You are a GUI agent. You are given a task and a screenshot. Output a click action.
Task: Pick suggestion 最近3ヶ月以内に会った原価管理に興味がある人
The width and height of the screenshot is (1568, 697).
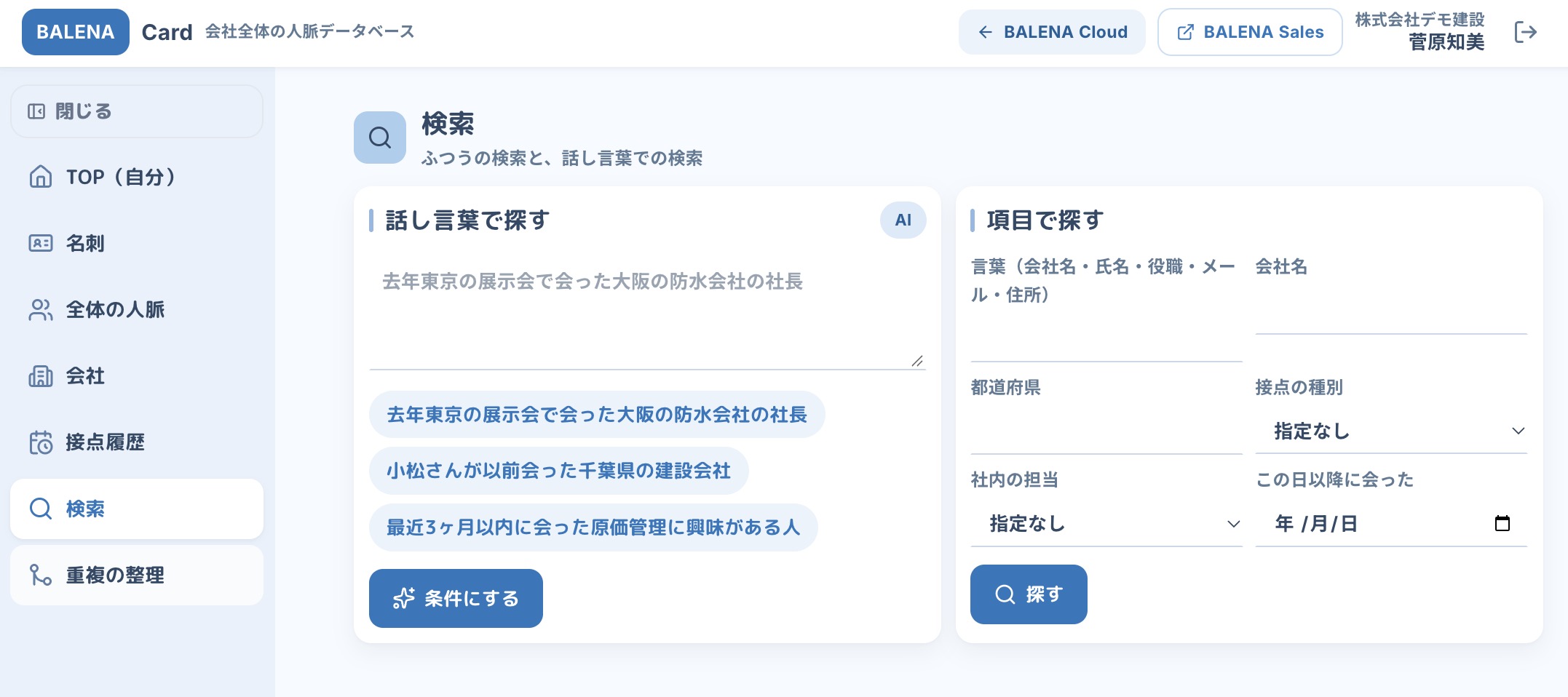(593, 527)
